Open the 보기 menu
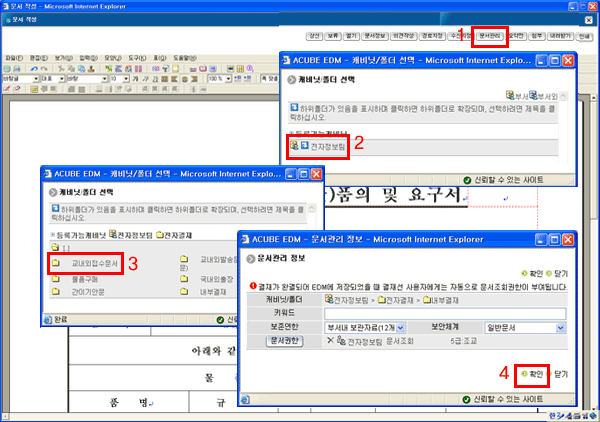The height and width of the screenshot is (422, 600). 64,58
